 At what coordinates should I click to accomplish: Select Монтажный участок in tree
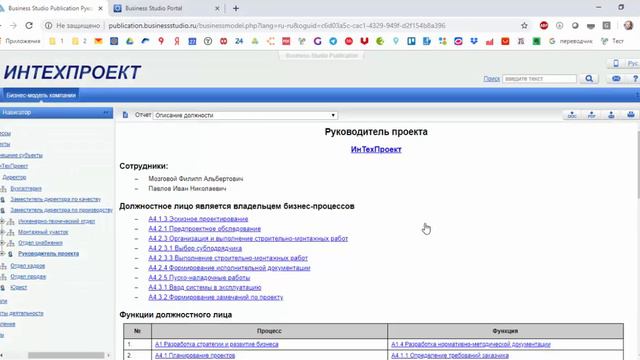(43, 232)
